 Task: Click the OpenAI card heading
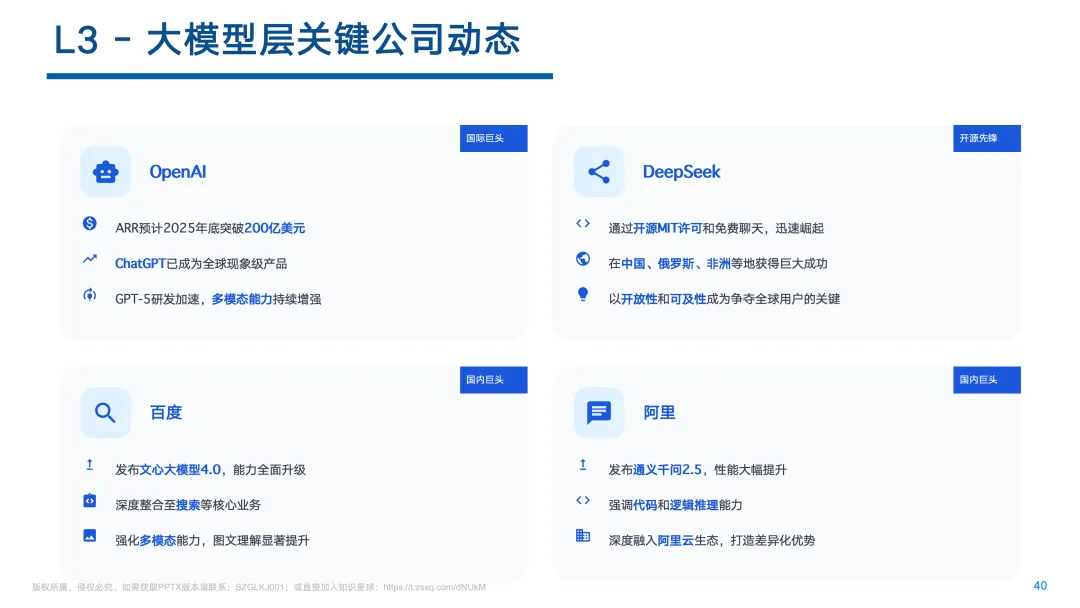coord(178,172)
